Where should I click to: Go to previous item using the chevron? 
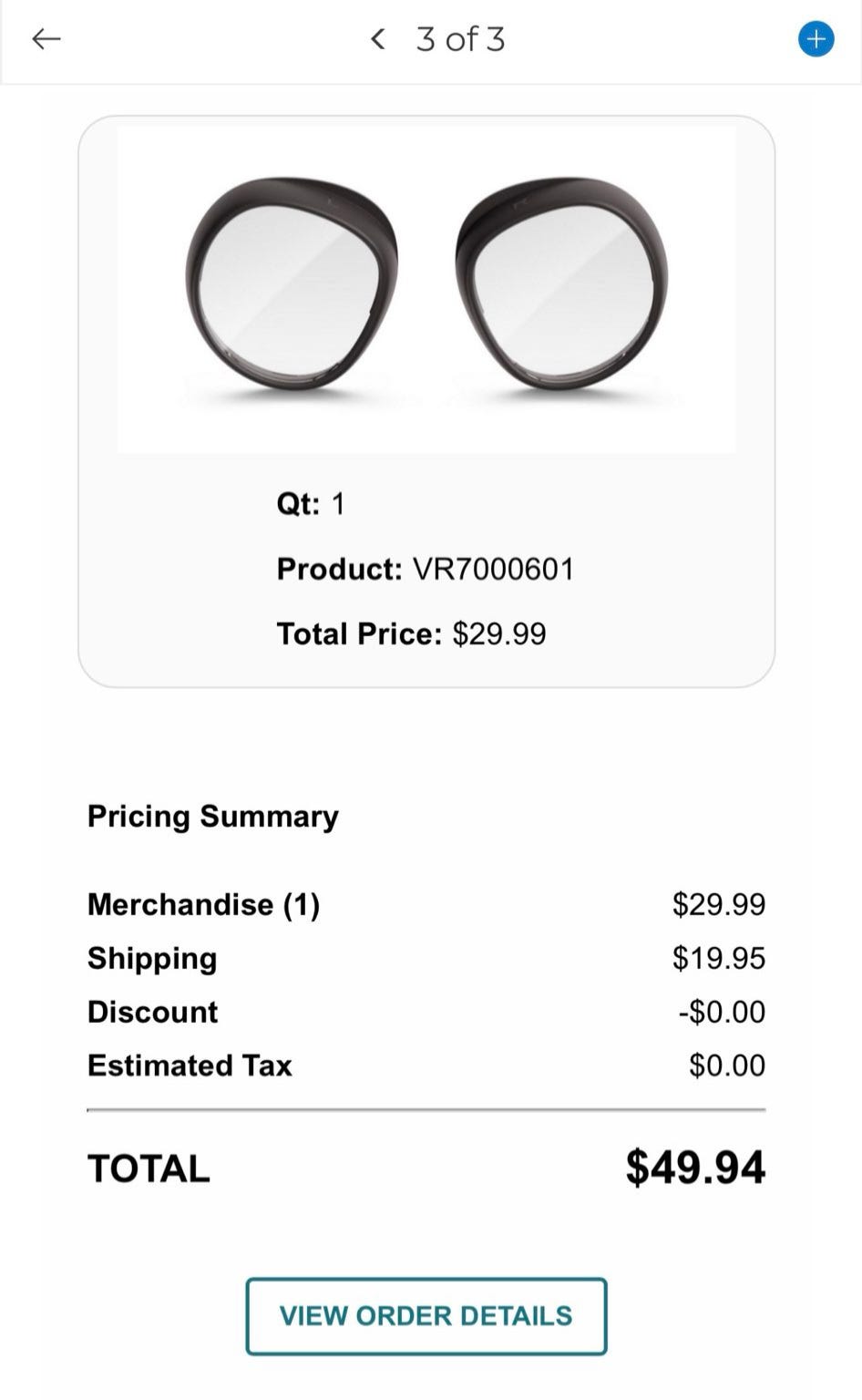tap(378, 38)
